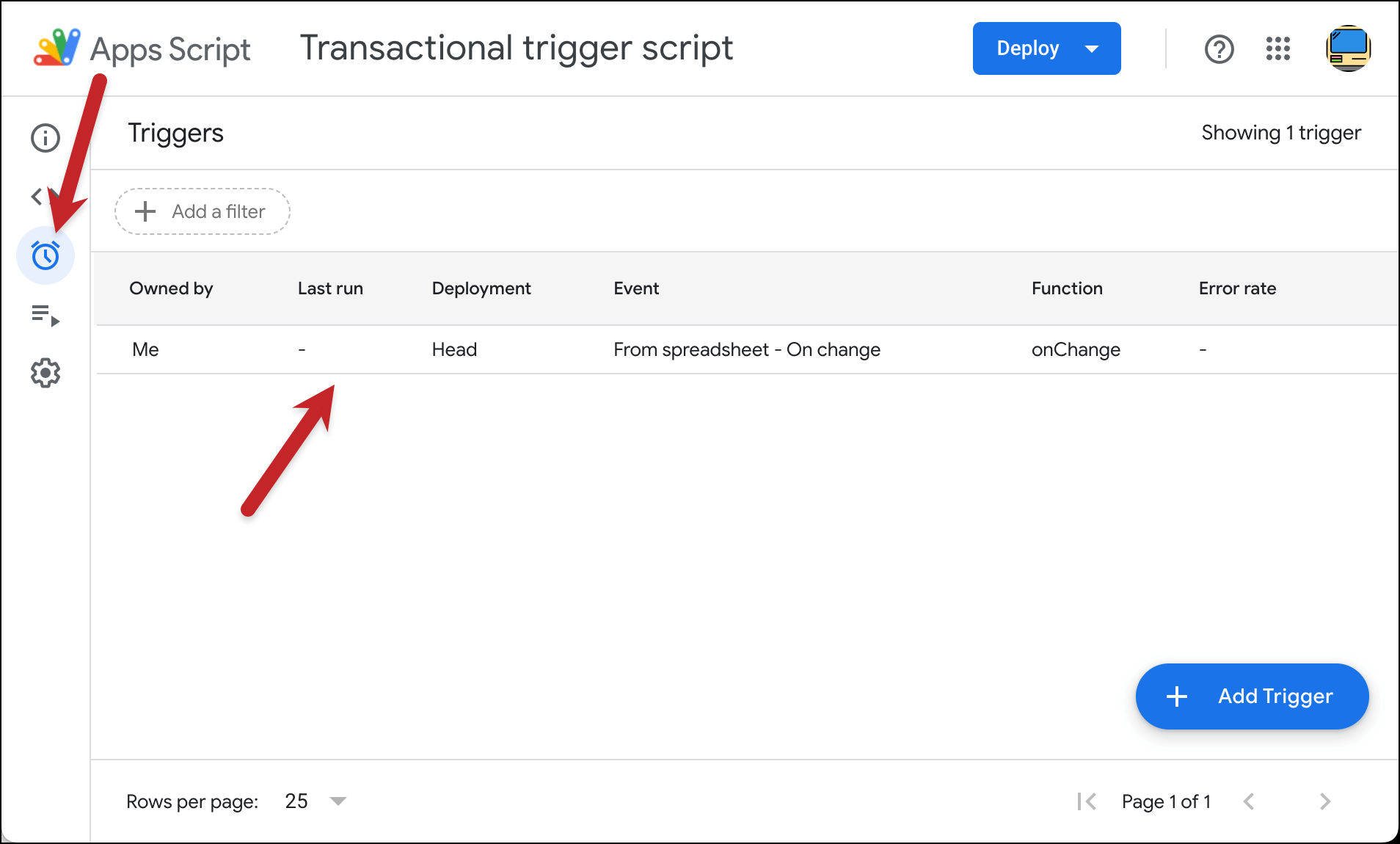Click the Apps Script product name text
Viewport: 1400px width, 844px height.
tap(170, 49)
